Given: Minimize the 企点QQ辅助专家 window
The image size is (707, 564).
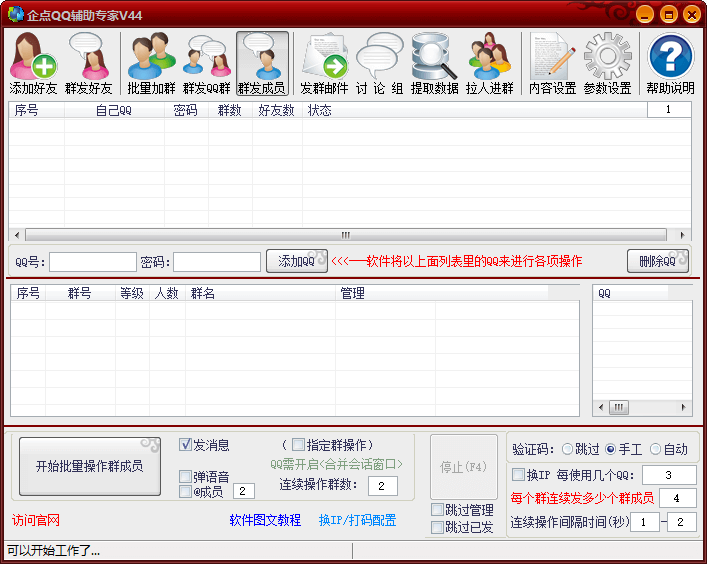Looking at the screenshot, I should tap(645, 14).
